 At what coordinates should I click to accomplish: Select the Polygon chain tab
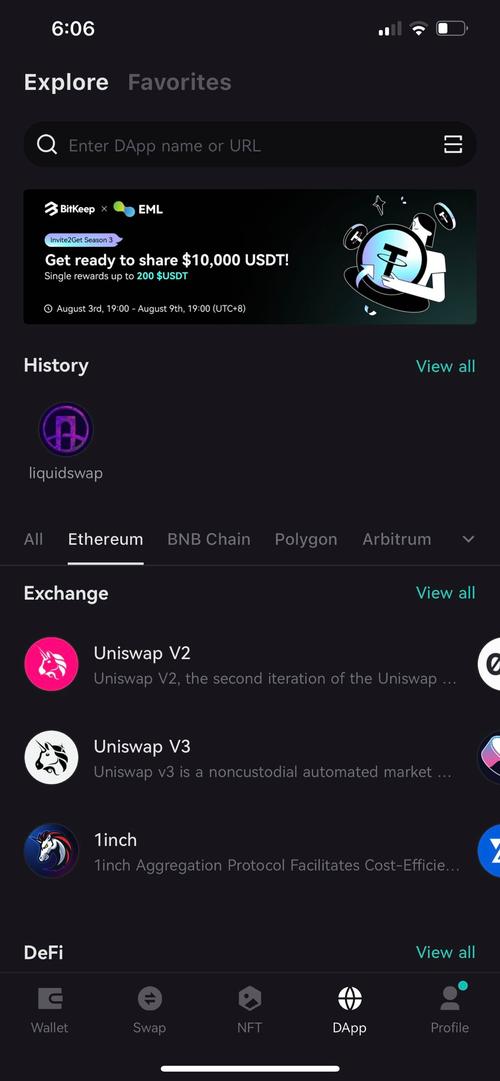coord(306,539)
